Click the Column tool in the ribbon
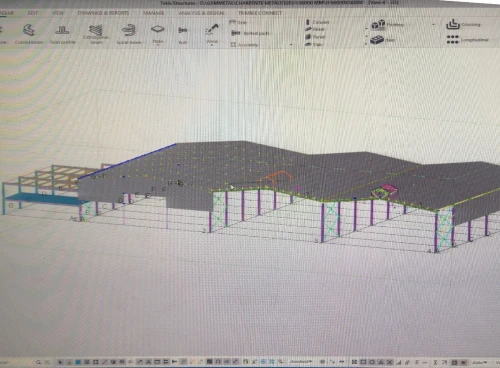Image resolution: width=500 pixels, height=368 pixels. pyautogui.click(x=317, y=22)
